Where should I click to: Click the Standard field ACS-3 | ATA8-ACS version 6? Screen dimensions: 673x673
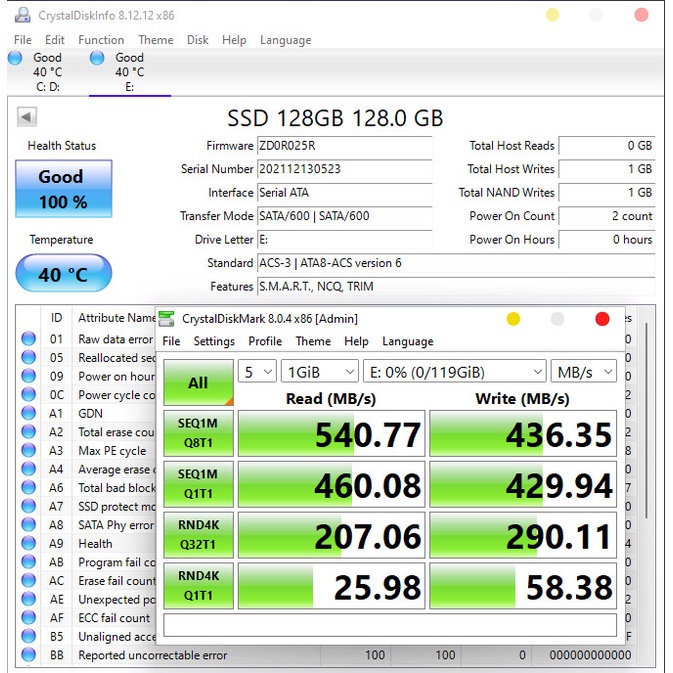pyautogui.click(x=456, y=263)
